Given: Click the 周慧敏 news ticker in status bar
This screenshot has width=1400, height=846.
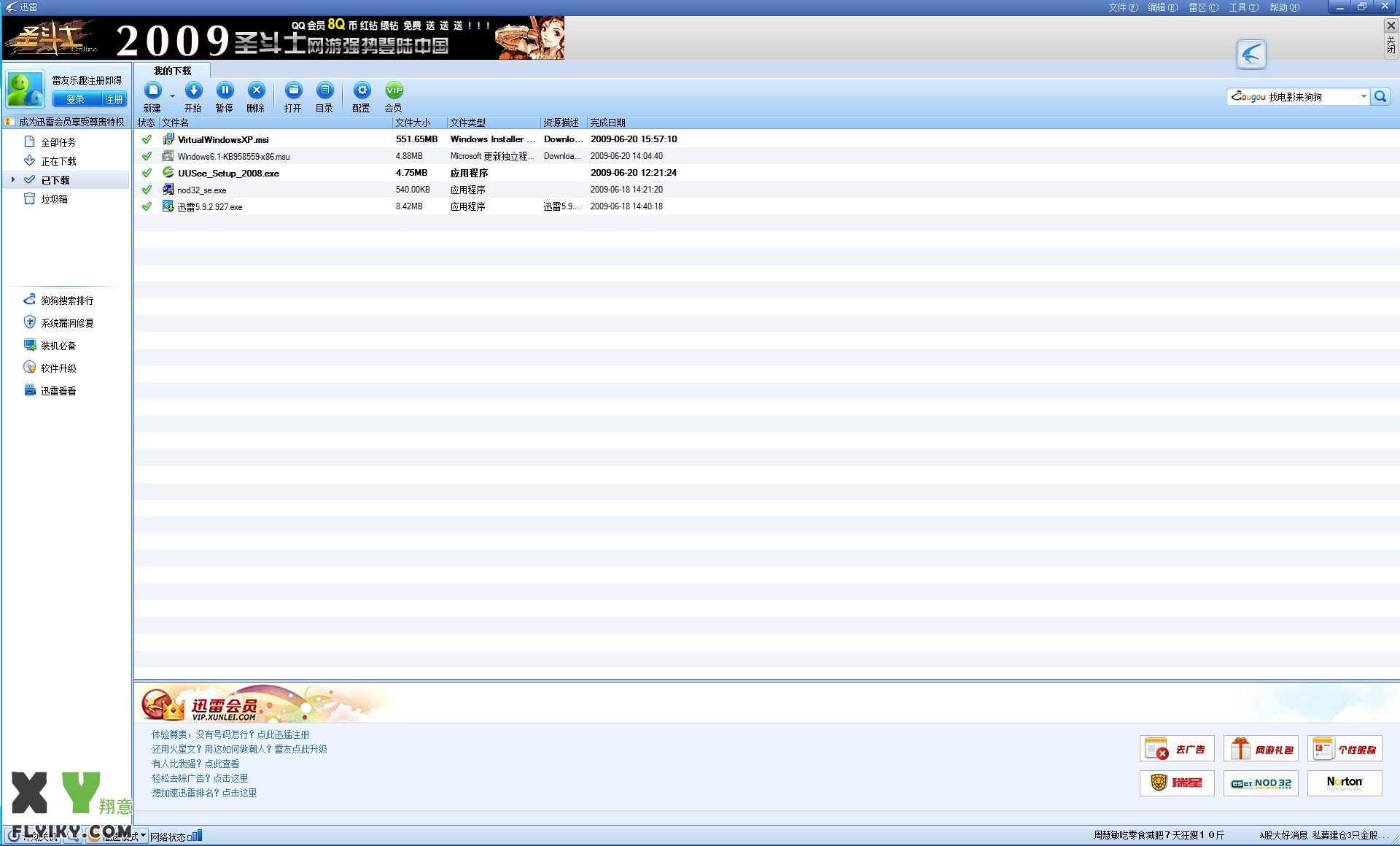Looking at the screenshot, I should pos(1159,836).
